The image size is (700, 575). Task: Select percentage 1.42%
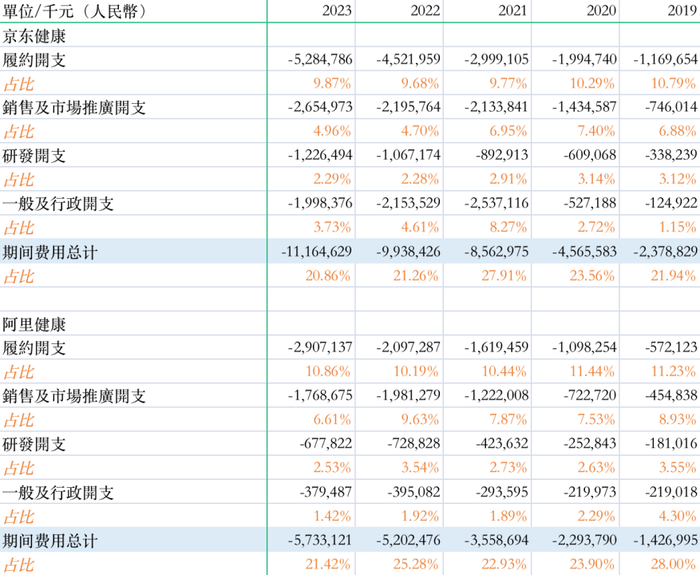coord(332,516)
